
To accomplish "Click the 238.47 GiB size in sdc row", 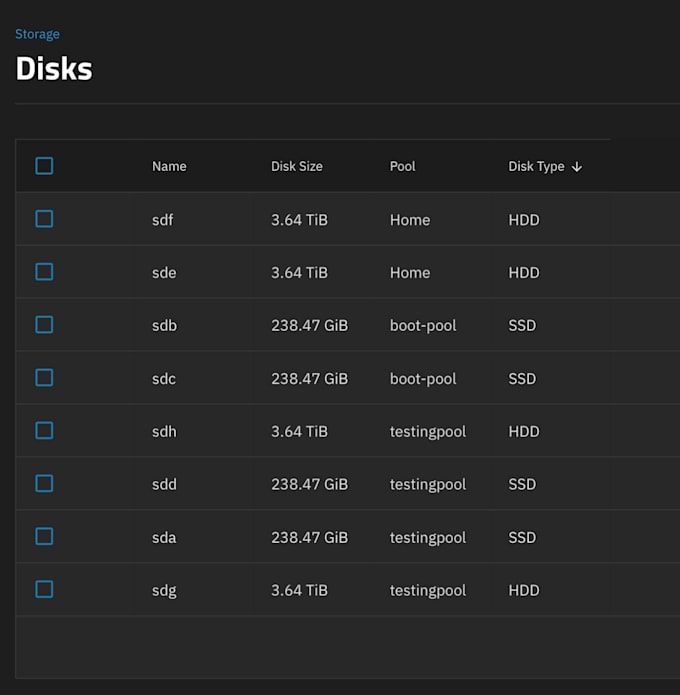I will [x=309, y=379].
